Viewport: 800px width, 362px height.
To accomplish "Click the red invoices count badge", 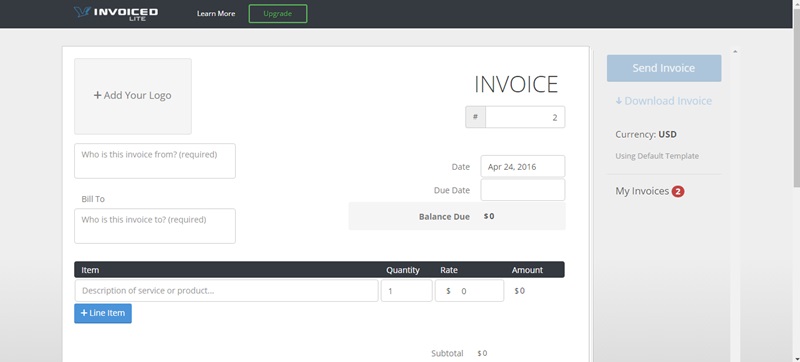I will point(678,192).
